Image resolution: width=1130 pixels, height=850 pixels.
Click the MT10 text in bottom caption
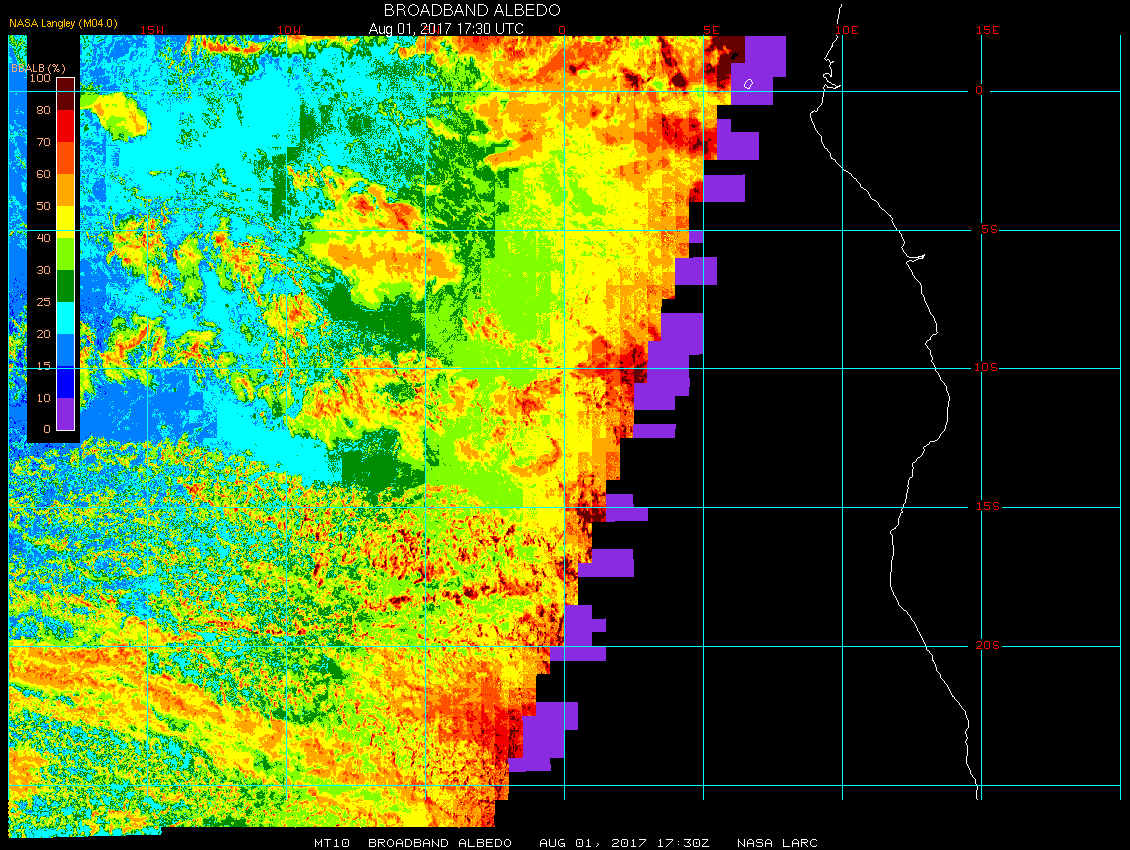[x=332, y=843]
